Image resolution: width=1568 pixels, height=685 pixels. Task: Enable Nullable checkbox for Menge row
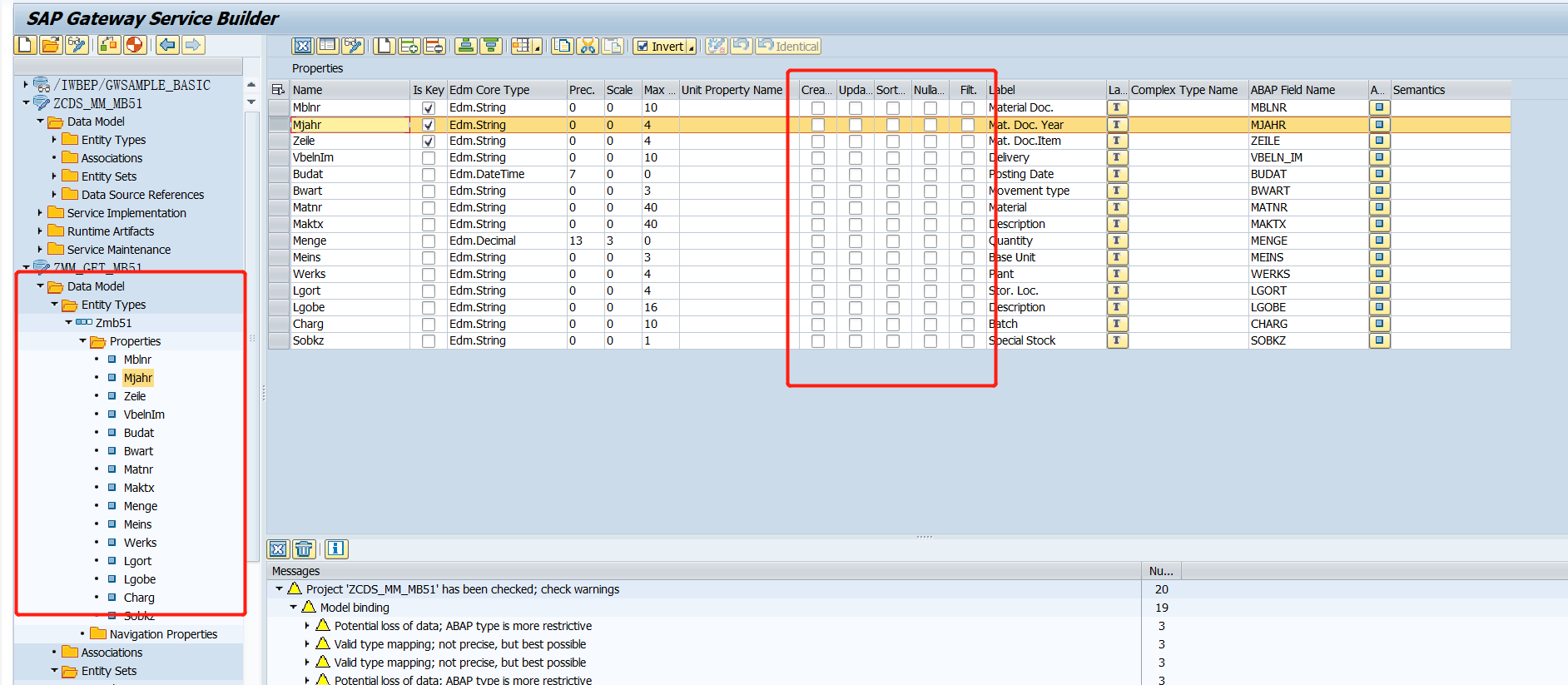[930, 241]
